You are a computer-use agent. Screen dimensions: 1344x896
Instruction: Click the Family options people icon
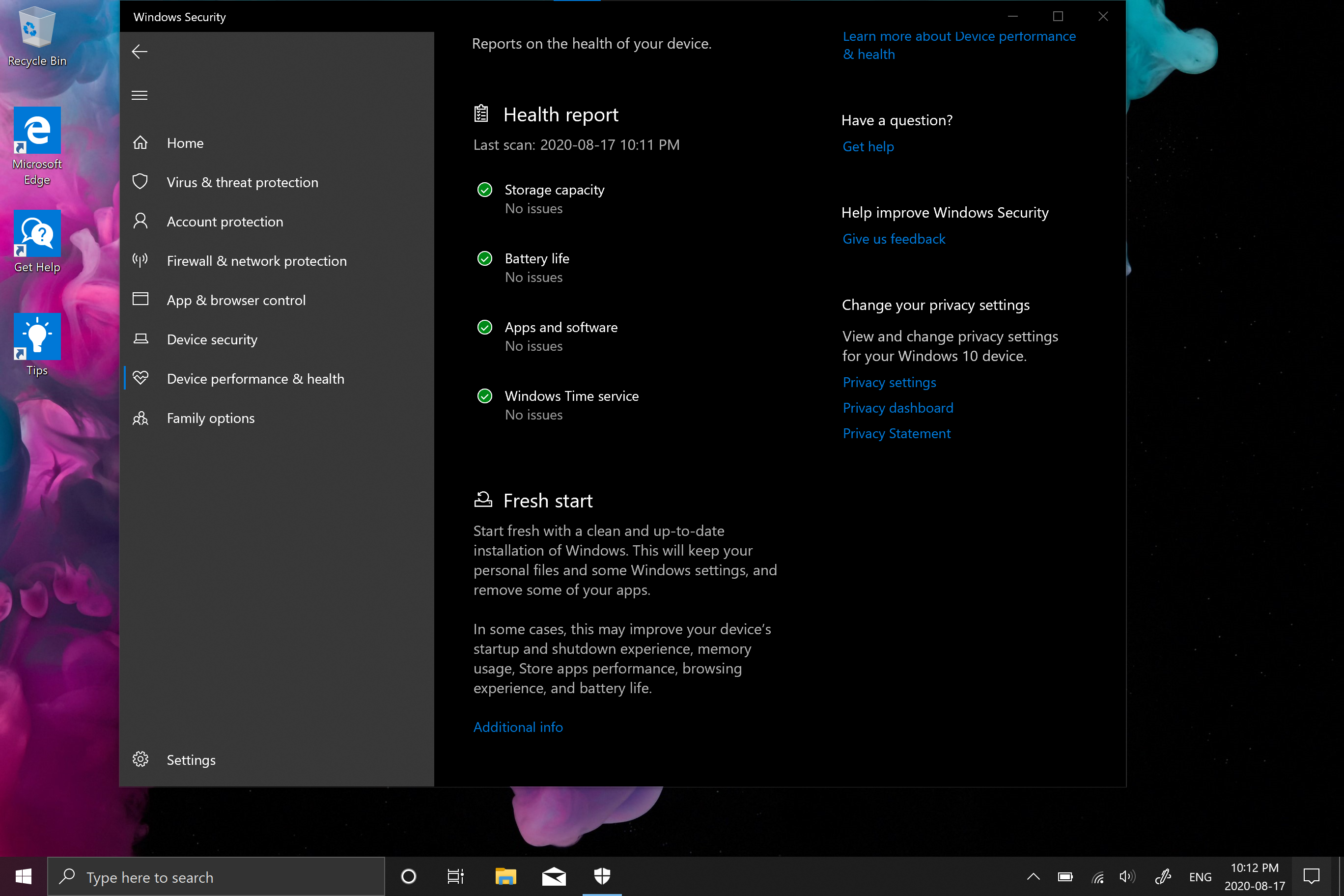click(x=140, y=419)
